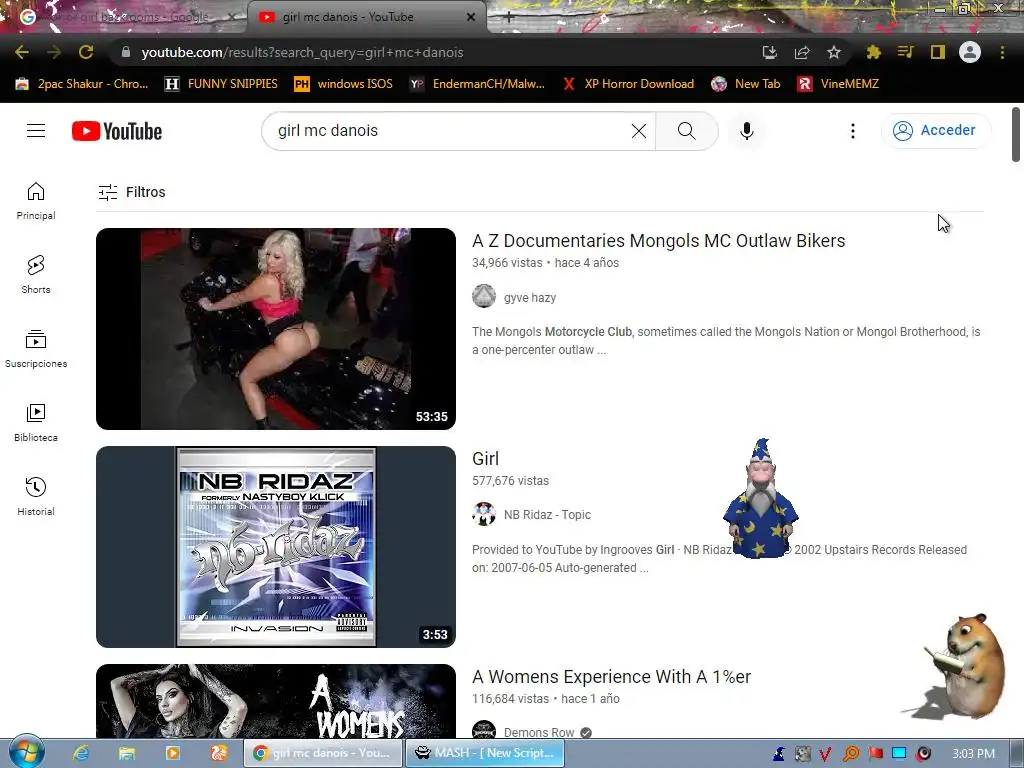
Task: Open the VineMEMZ bookmark
Action: pos(838,84)
